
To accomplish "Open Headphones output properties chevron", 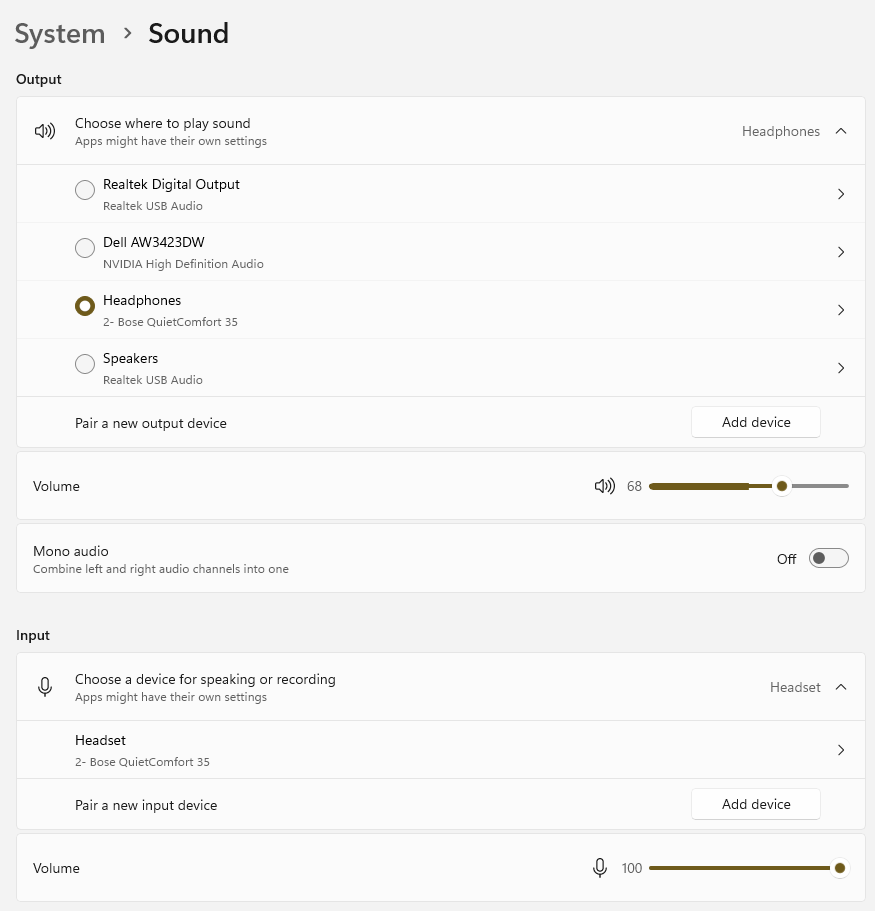I will point(841,310).
